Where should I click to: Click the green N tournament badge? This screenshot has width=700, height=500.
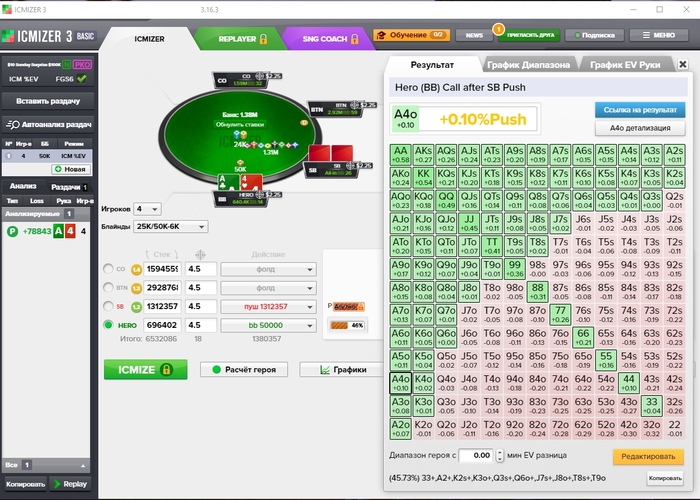click(67, 65)
